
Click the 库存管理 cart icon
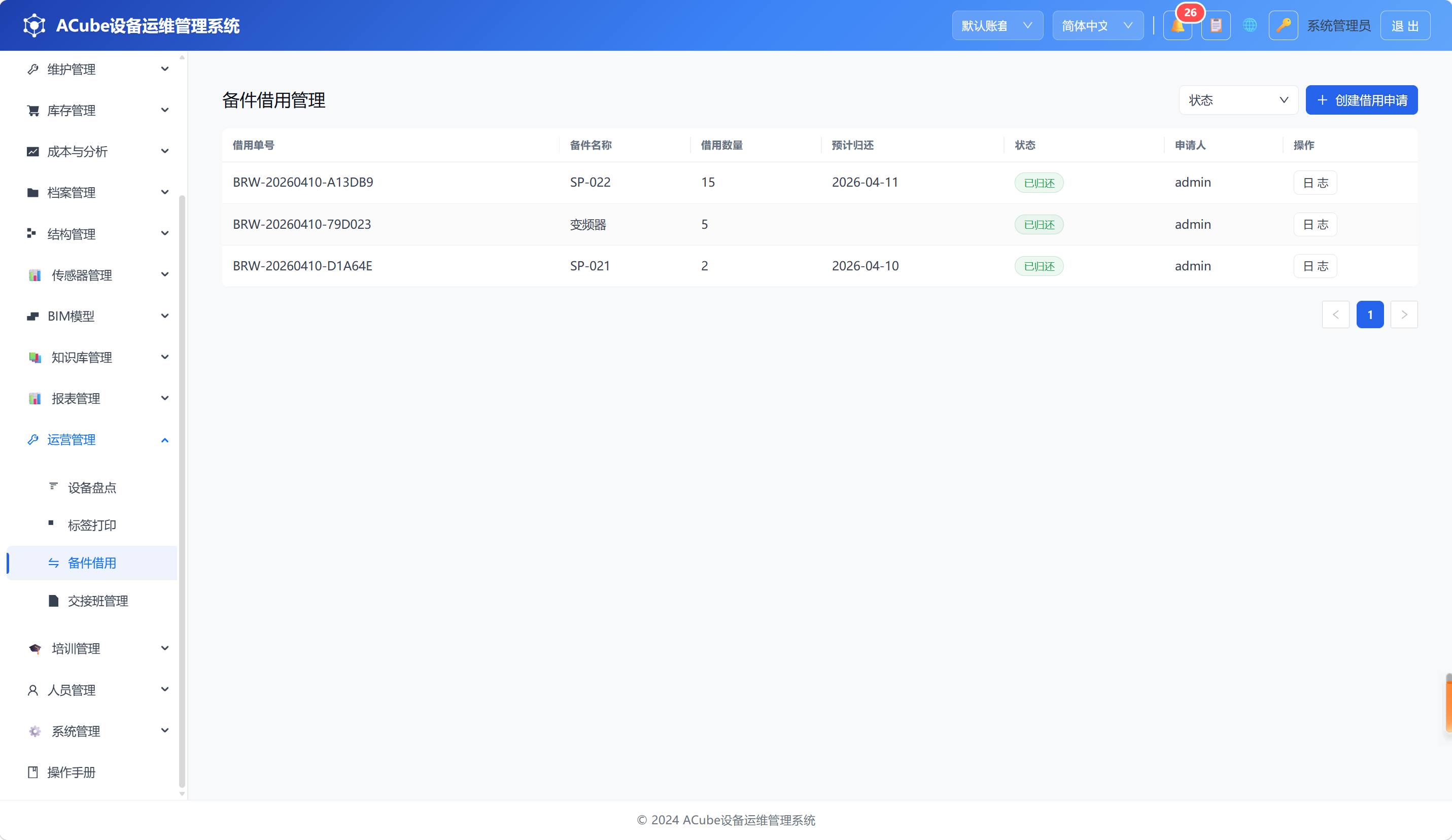point(33,110)
